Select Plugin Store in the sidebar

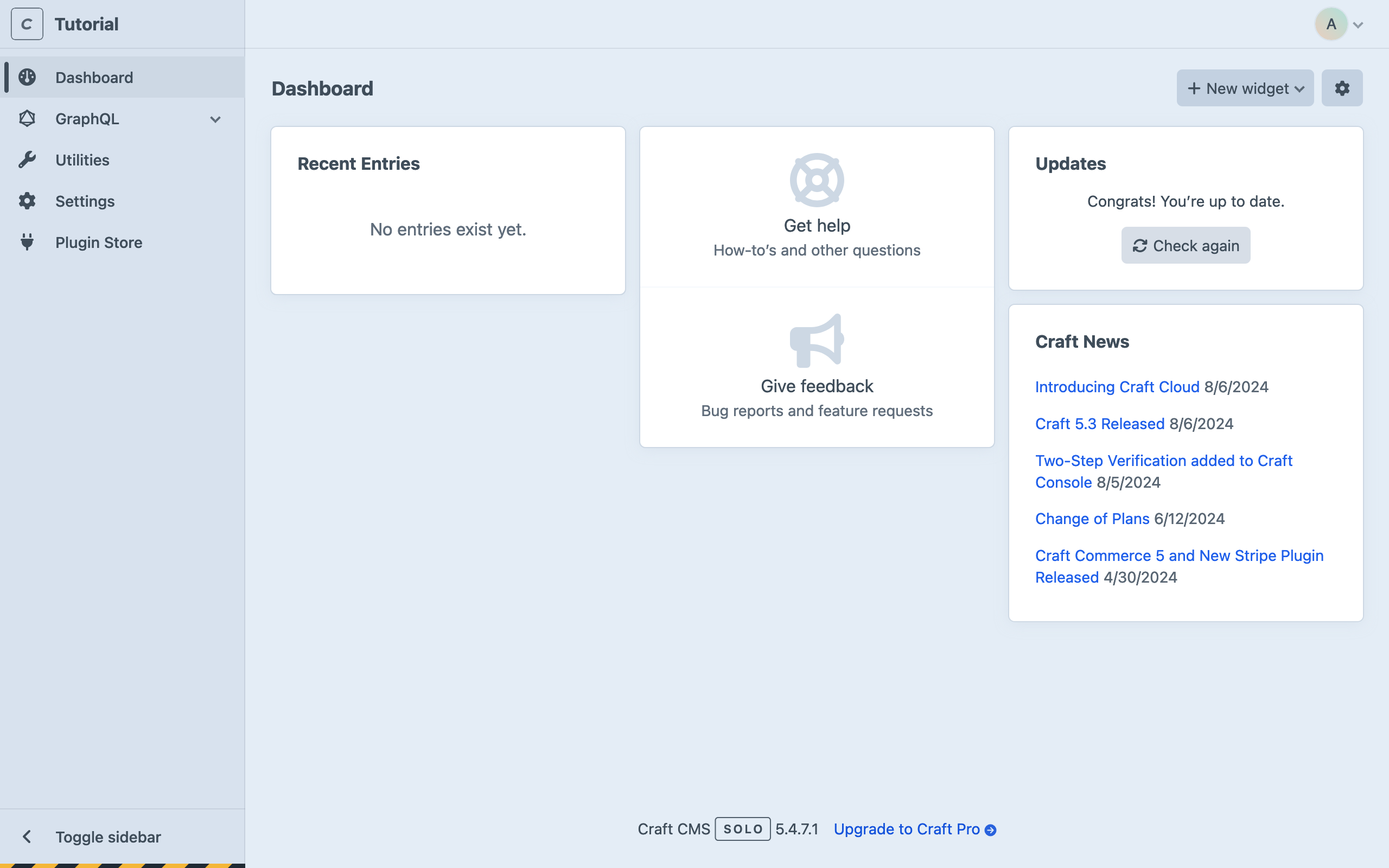[99, 242]
